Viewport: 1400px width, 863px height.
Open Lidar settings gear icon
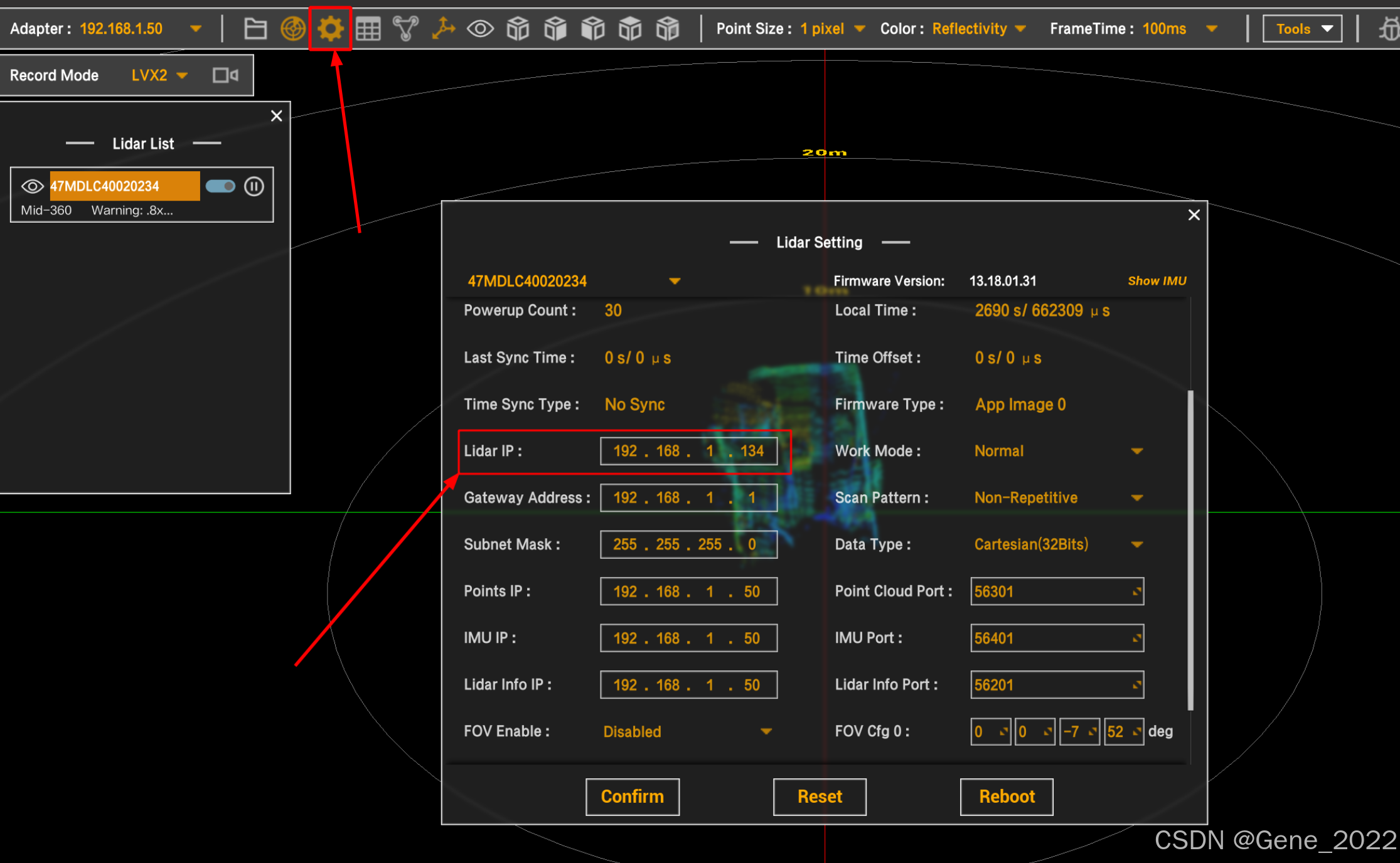(330, 29)
